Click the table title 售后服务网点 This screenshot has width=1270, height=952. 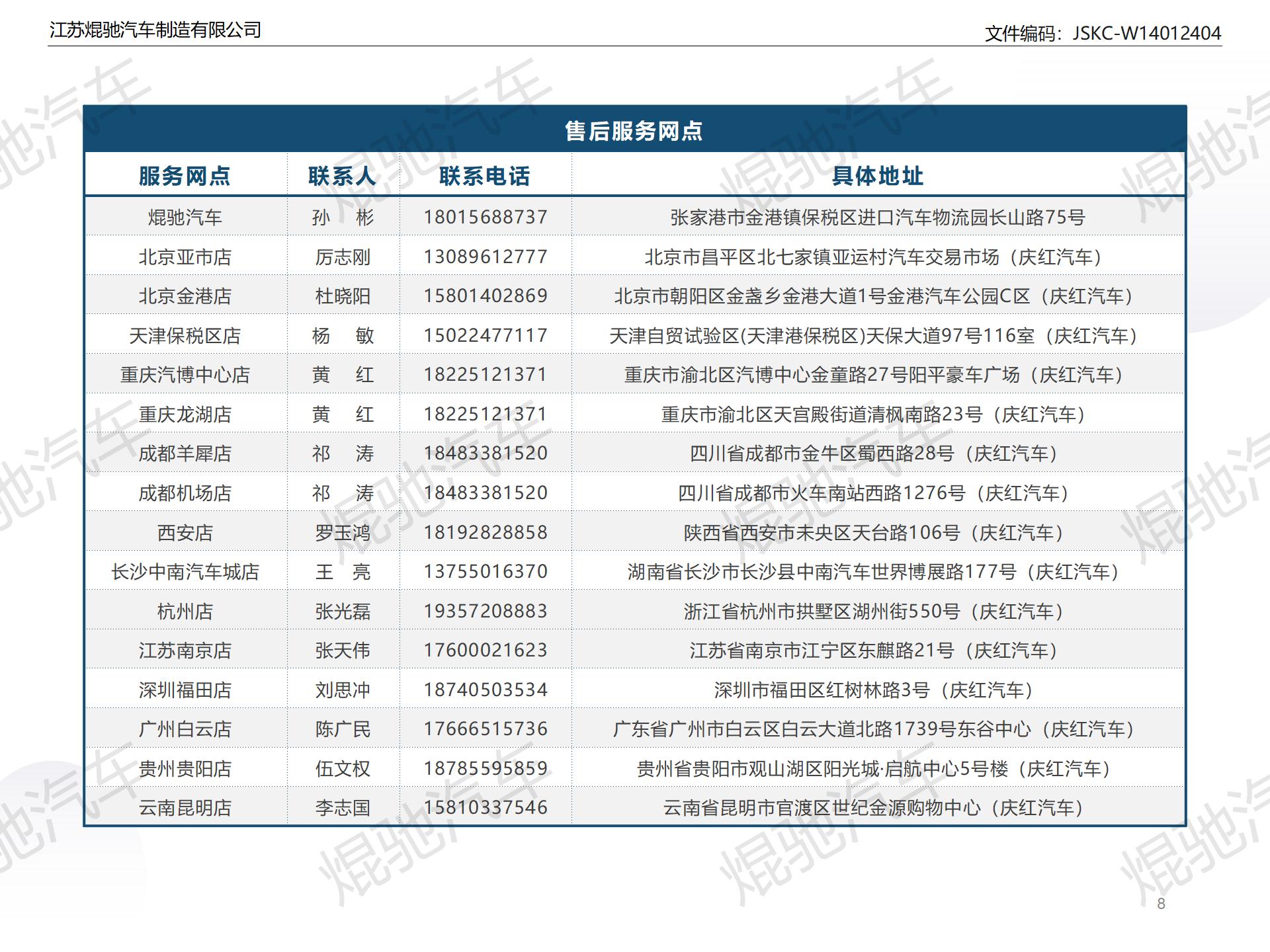(x=634, y=131)
